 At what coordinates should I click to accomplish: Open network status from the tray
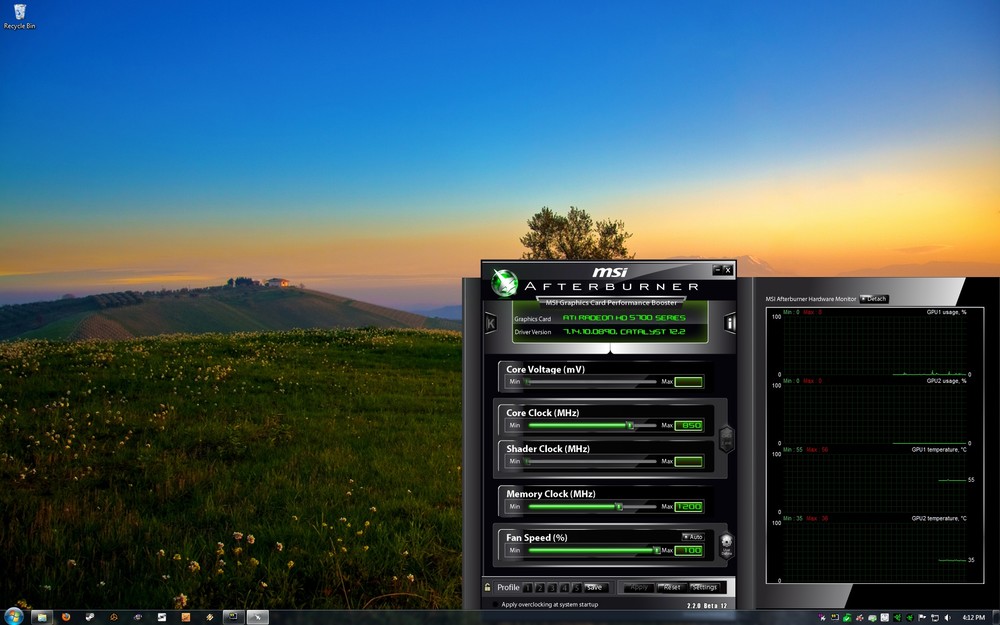point(935,617)
